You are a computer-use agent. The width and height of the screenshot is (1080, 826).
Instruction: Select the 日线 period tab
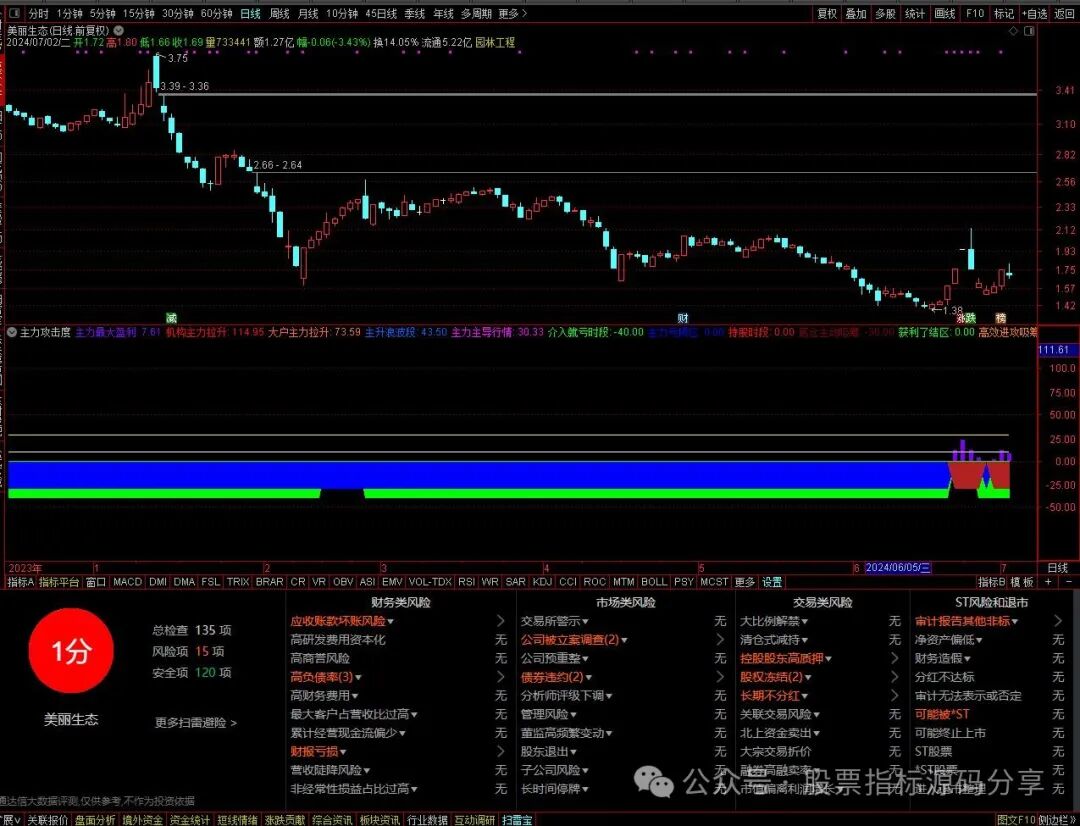pos(250,13)
